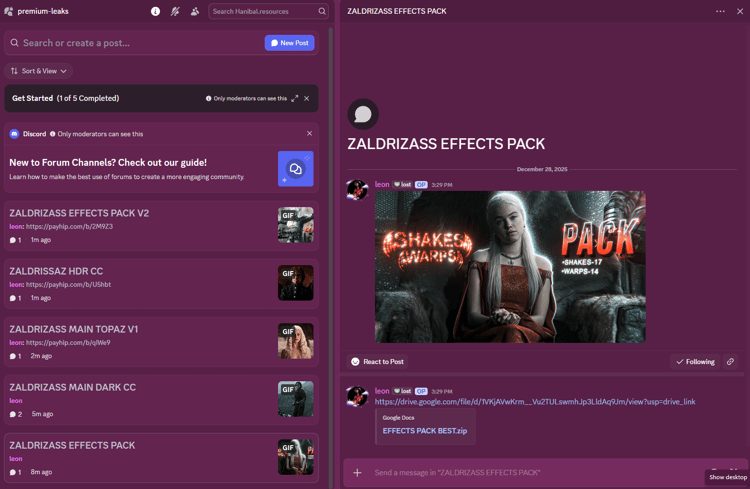This screenshot has height=489, width=750.
Task: Open the premium-leaks channel guidelines info icon
Action: click(x=155, y=11)
